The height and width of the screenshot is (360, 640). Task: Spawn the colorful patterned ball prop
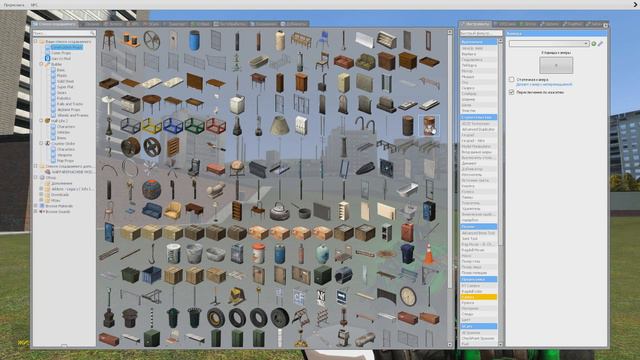pyautogui.click(x=152, y=189)
